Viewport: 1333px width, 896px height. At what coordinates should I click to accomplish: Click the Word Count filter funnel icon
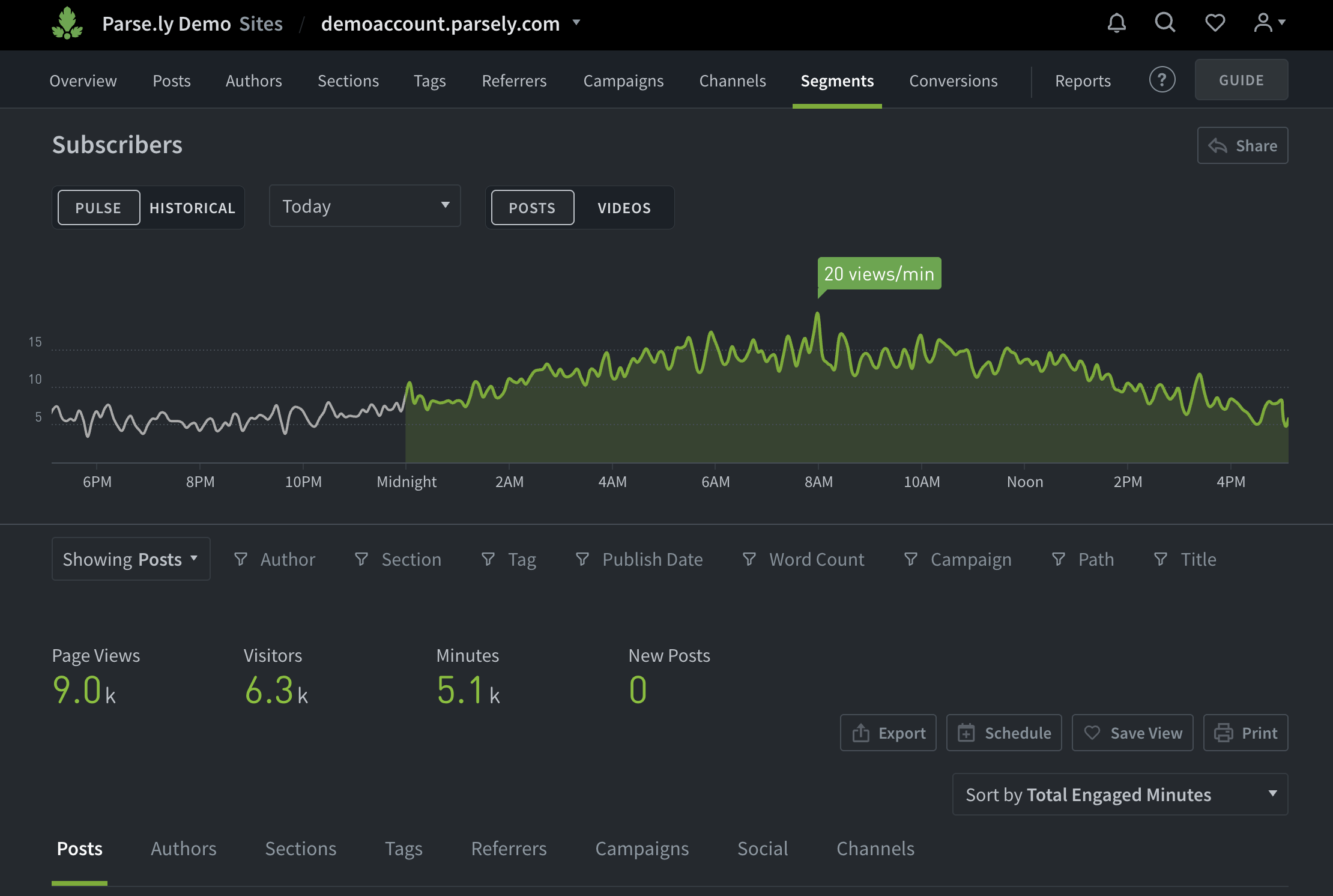pyautogui.click(x=749, y=559)
